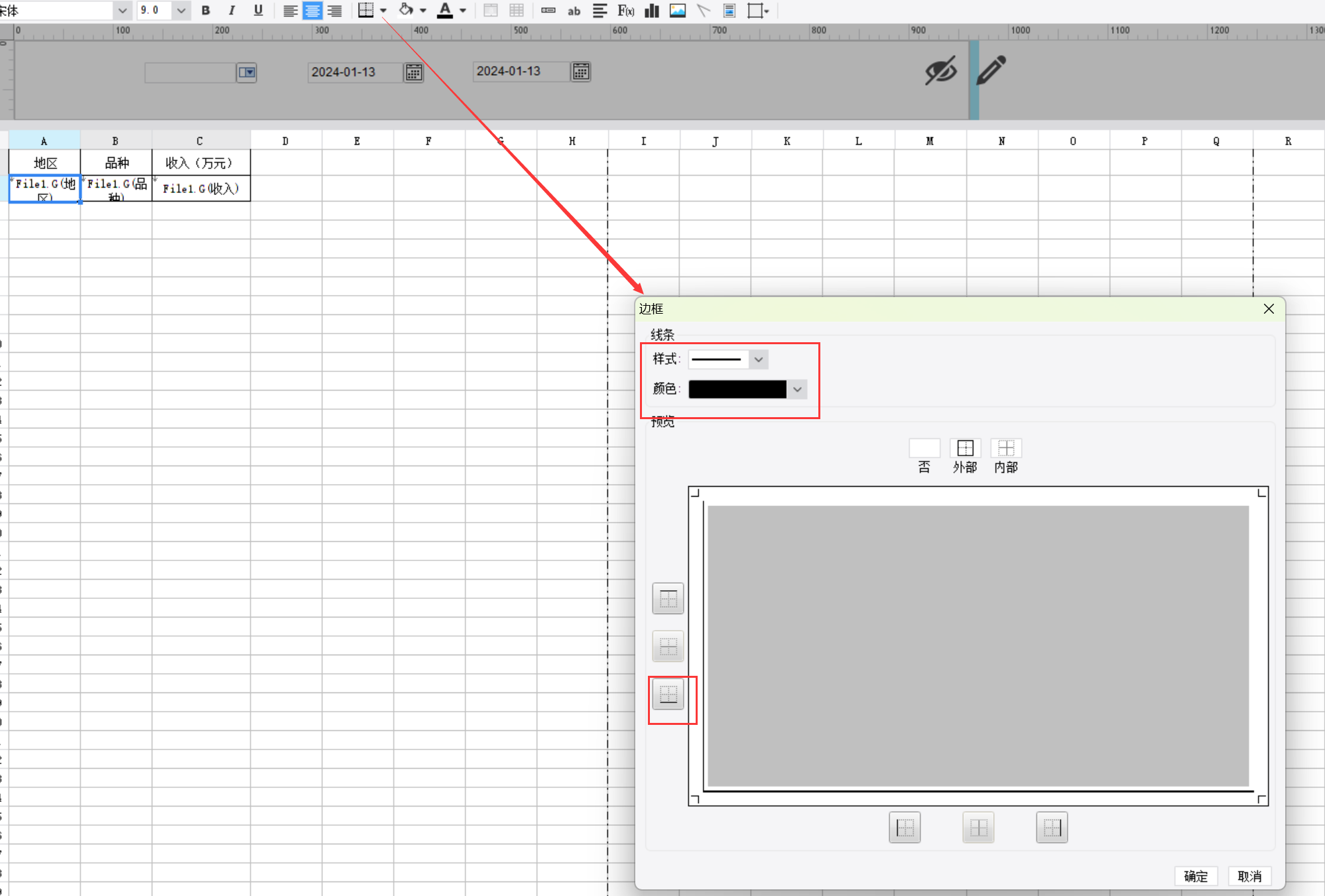Click the fill bucket background color icon
Screen dimensions: 1325x896
pos(406,10)
